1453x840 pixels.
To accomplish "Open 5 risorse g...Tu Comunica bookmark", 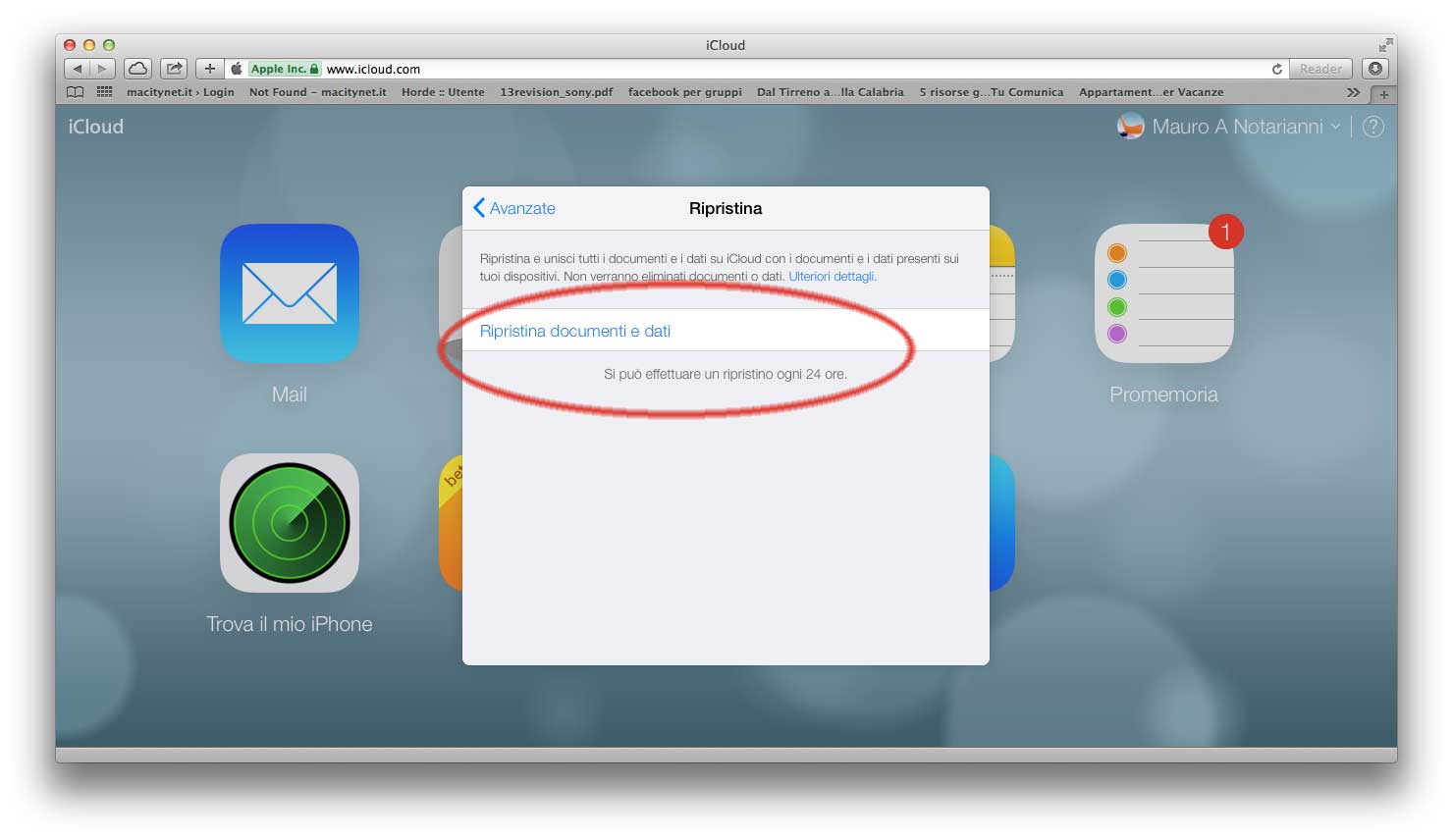I will [992, 92].
